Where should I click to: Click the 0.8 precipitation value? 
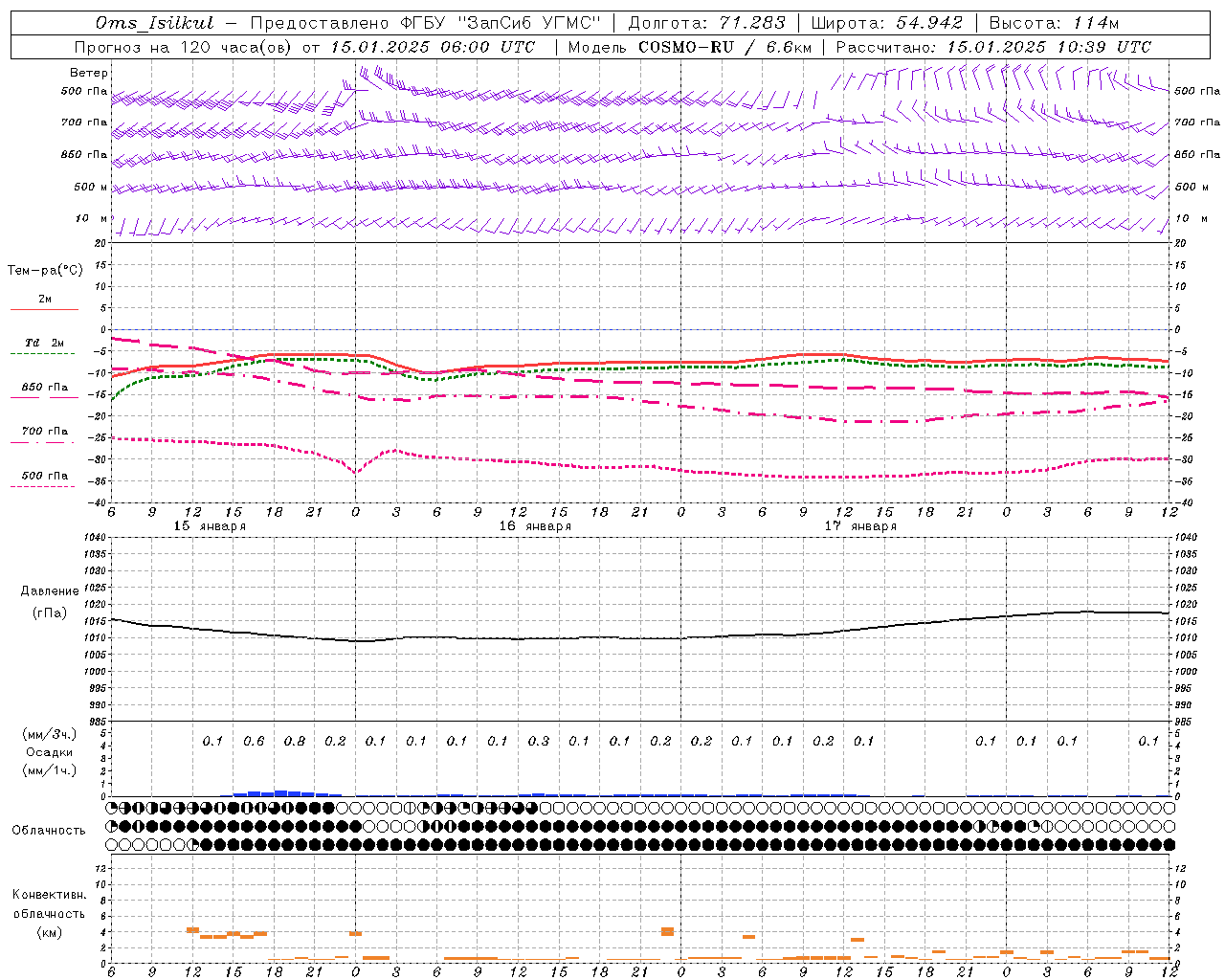click(295, 741)
